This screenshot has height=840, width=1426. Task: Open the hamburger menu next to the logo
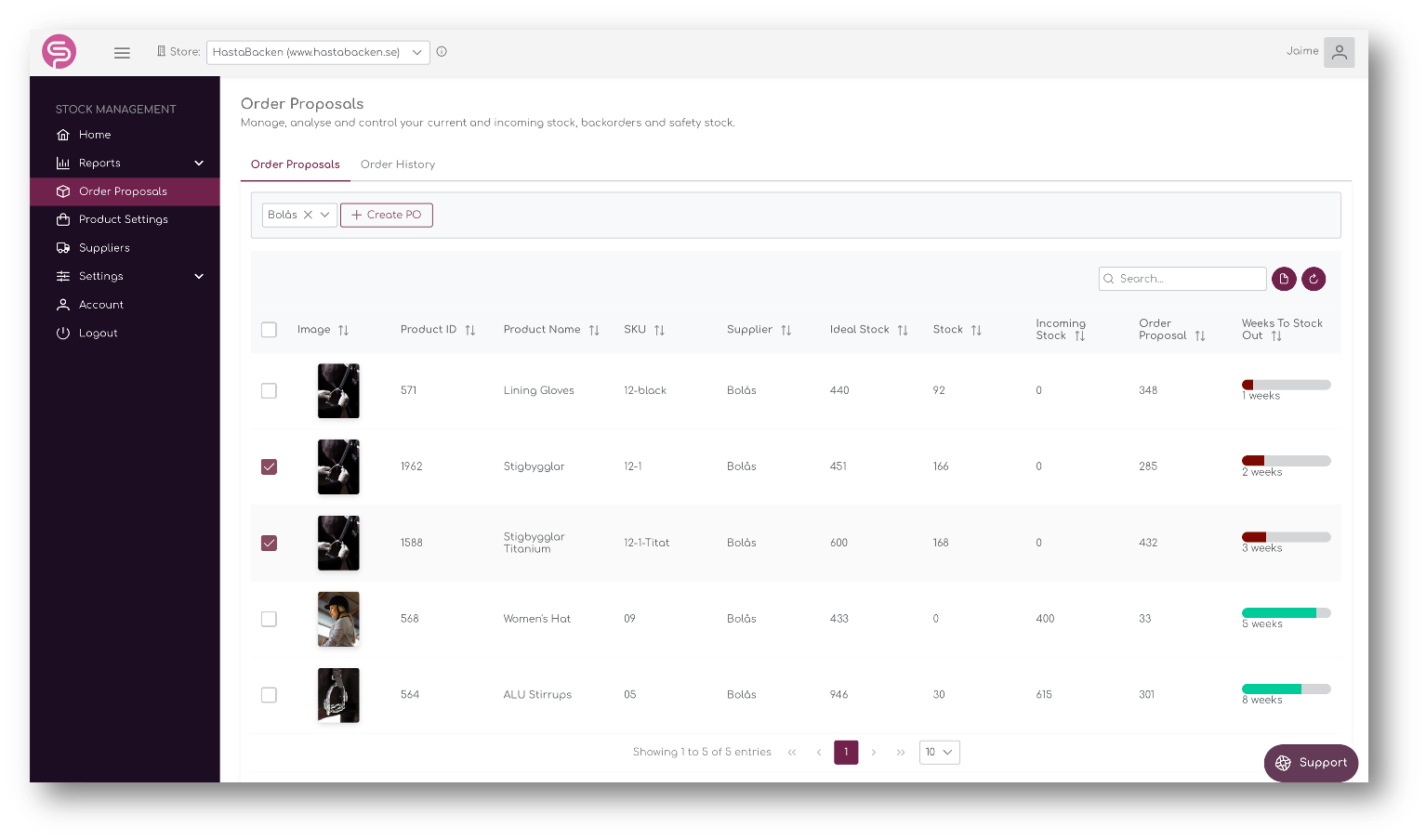[122, 52]
